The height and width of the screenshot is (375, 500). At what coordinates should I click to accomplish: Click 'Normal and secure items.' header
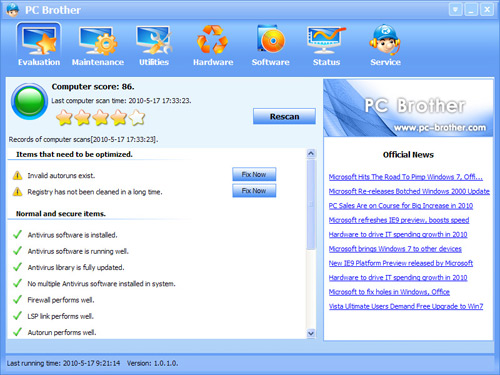61,214
